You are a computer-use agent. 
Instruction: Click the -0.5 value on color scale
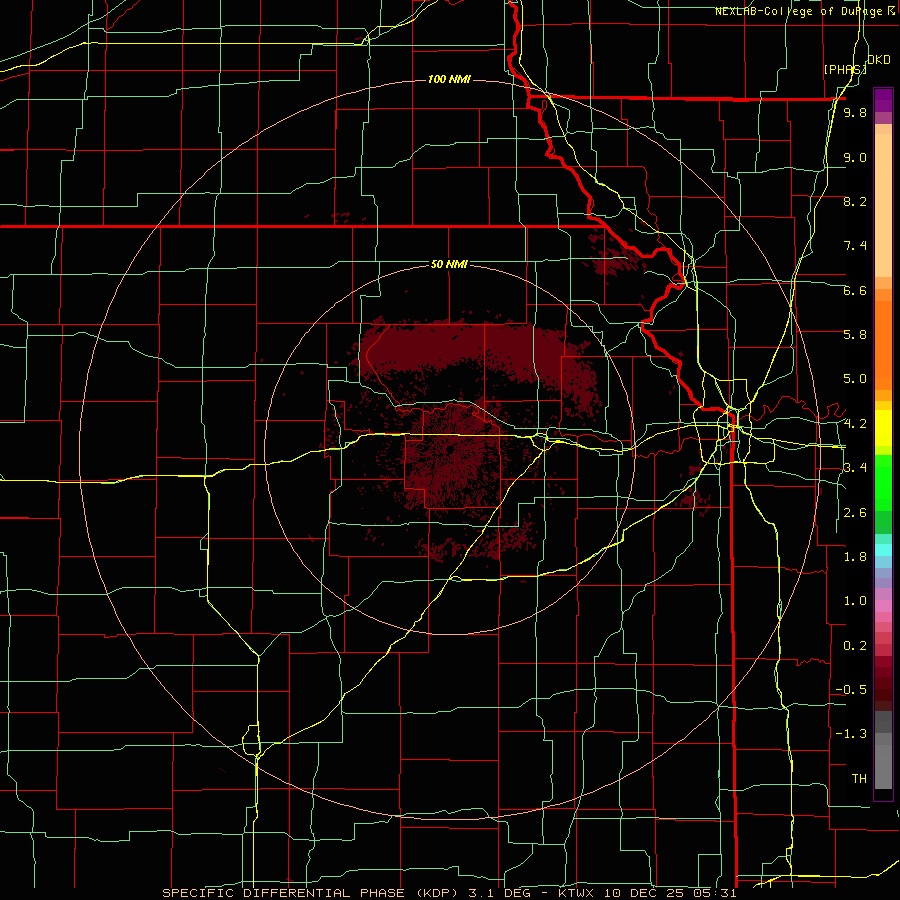pyautogui.click(x=851, y=689)
